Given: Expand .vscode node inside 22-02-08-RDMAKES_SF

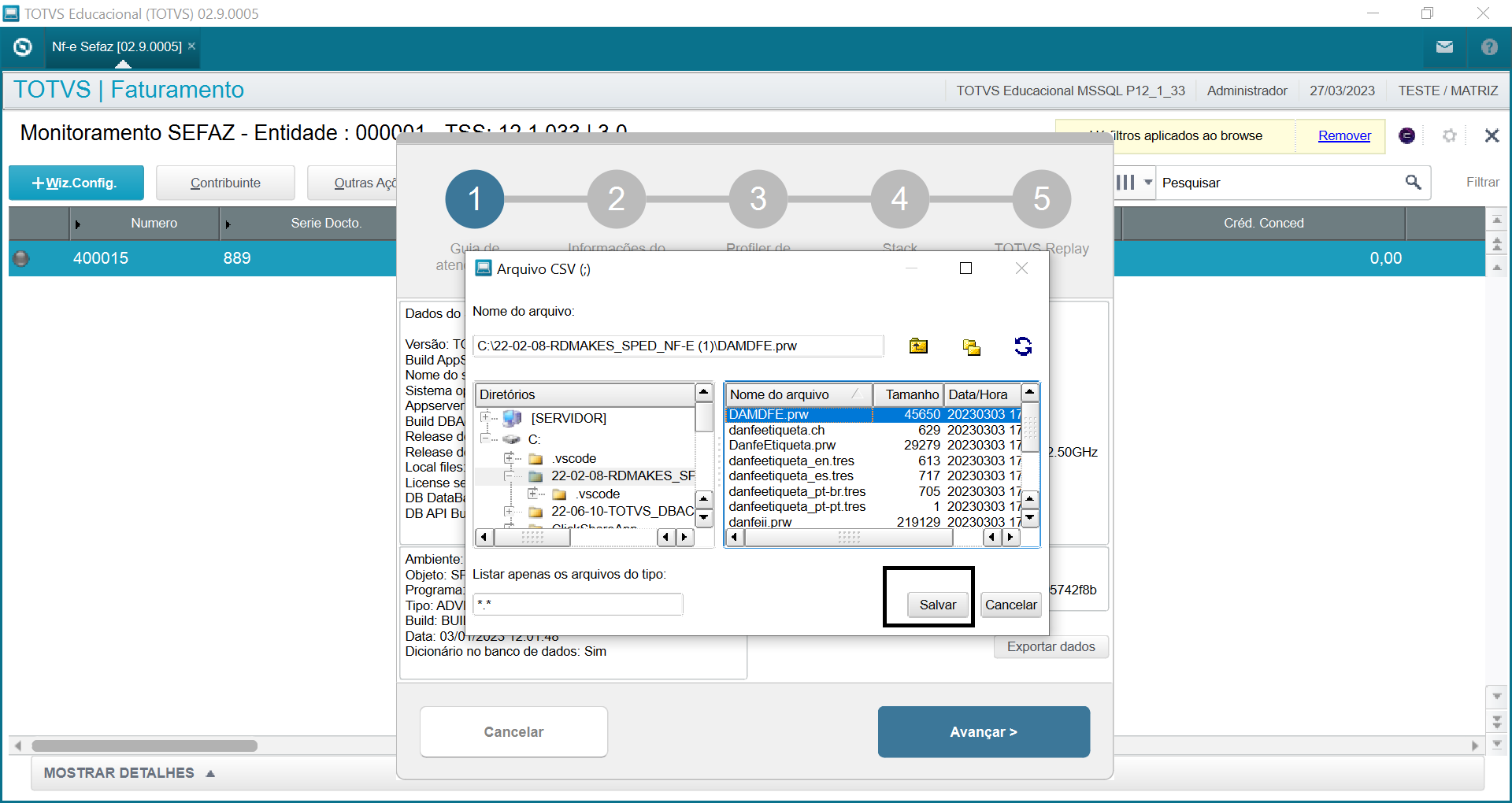Looking at the screenshot, I should click(x=532, y=494).
